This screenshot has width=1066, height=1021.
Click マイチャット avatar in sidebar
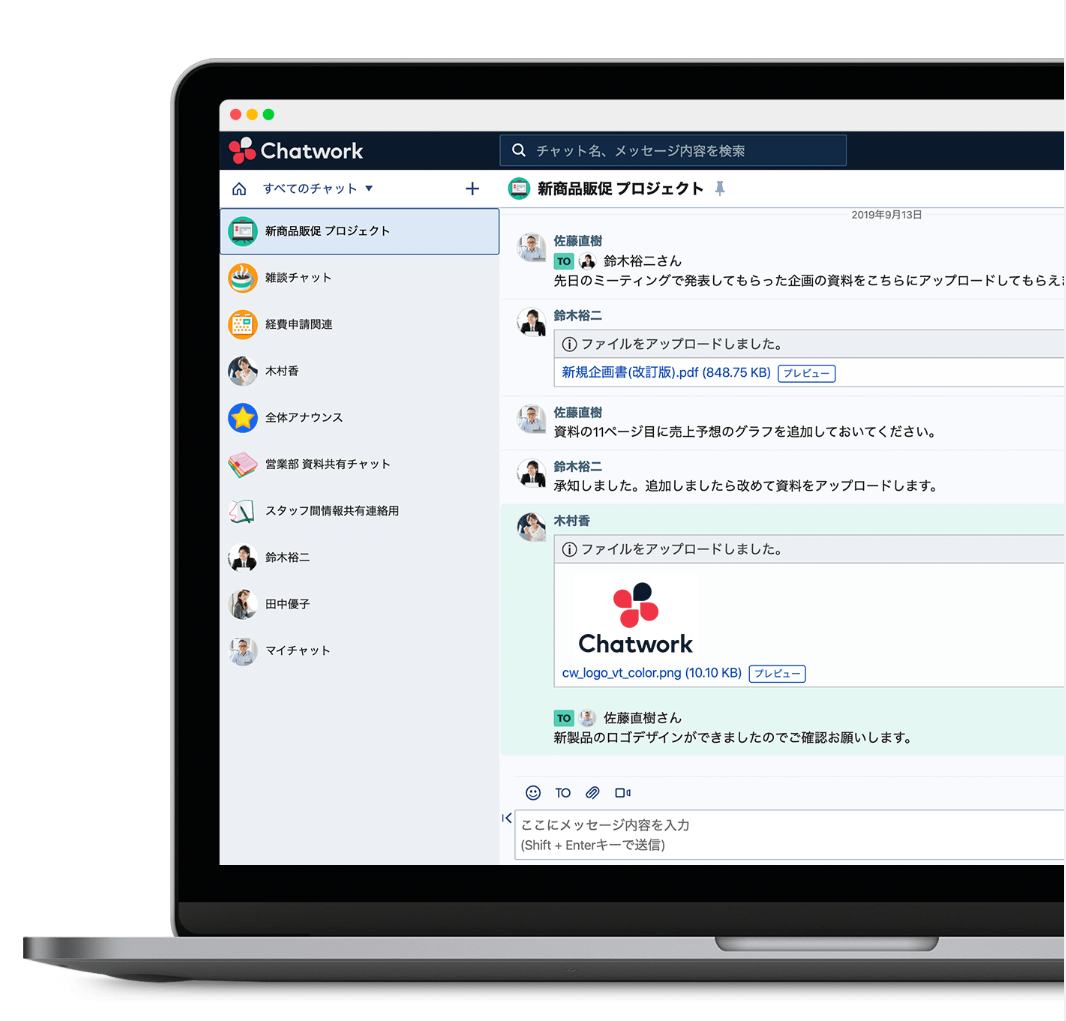tap(243, 651)
